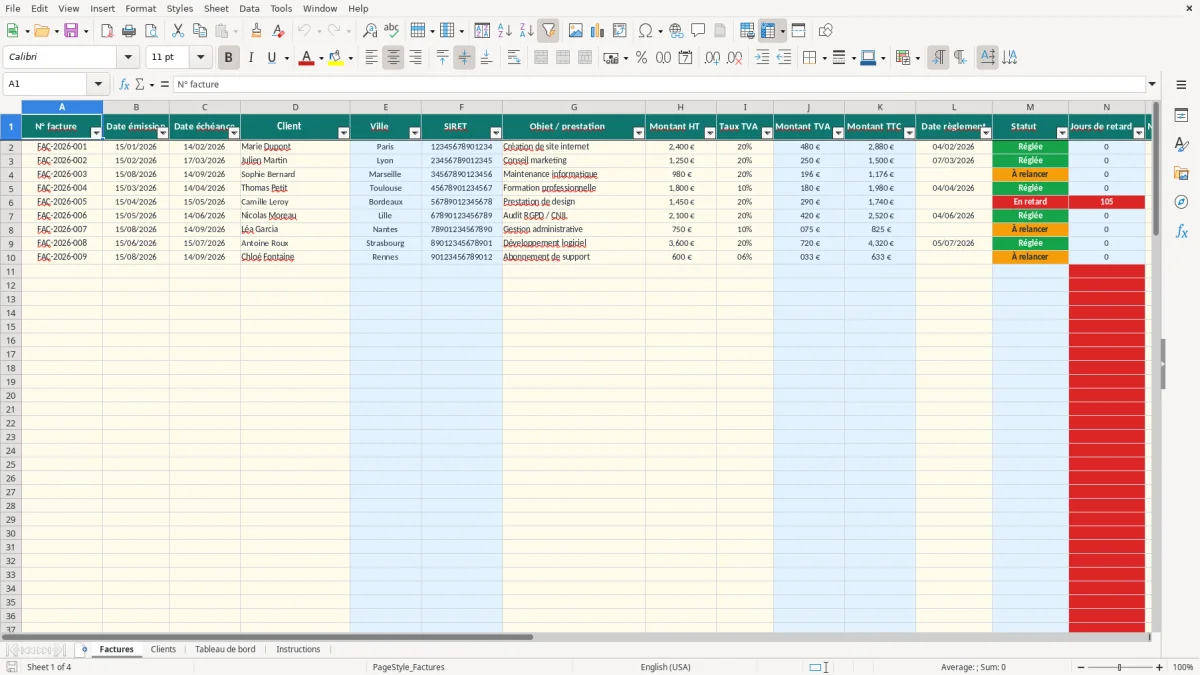
Task: Open the Montant HT filter dropdown
Action: tap(710, 133)
